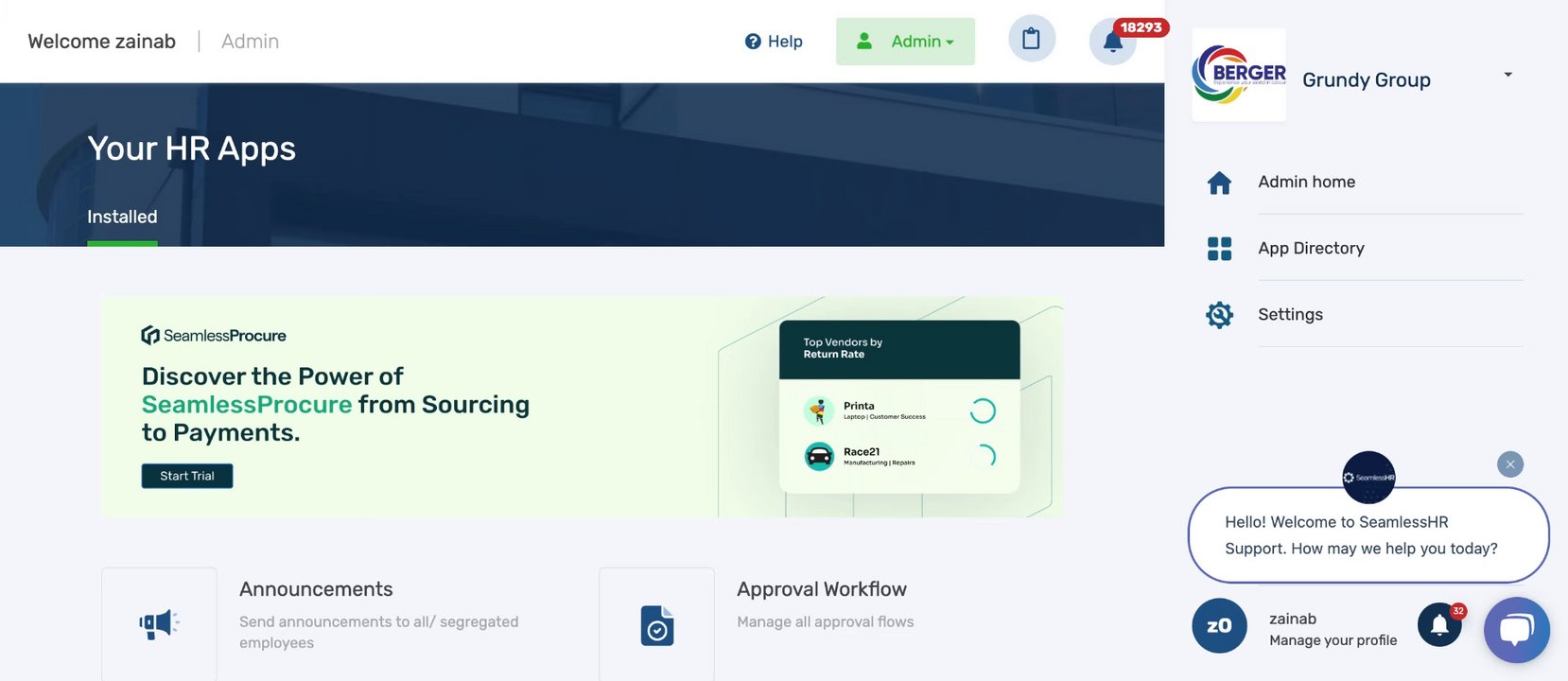
Task: Click the zo user avatar
Action: [1219, 626]
